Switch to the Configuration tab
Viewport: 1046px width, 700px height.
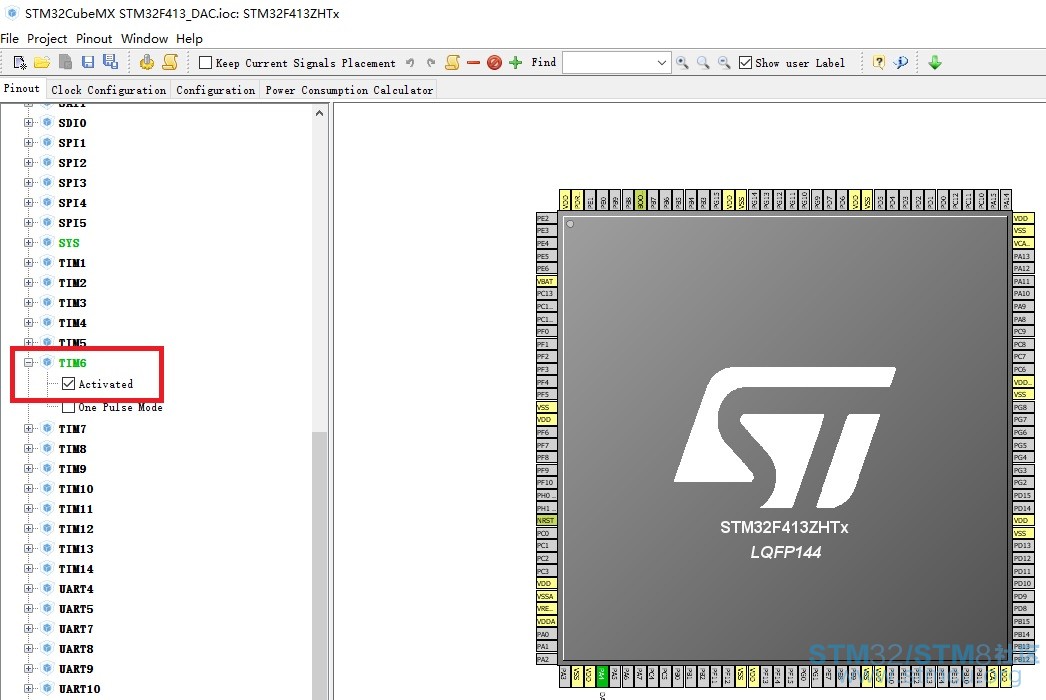click(215, 90)
